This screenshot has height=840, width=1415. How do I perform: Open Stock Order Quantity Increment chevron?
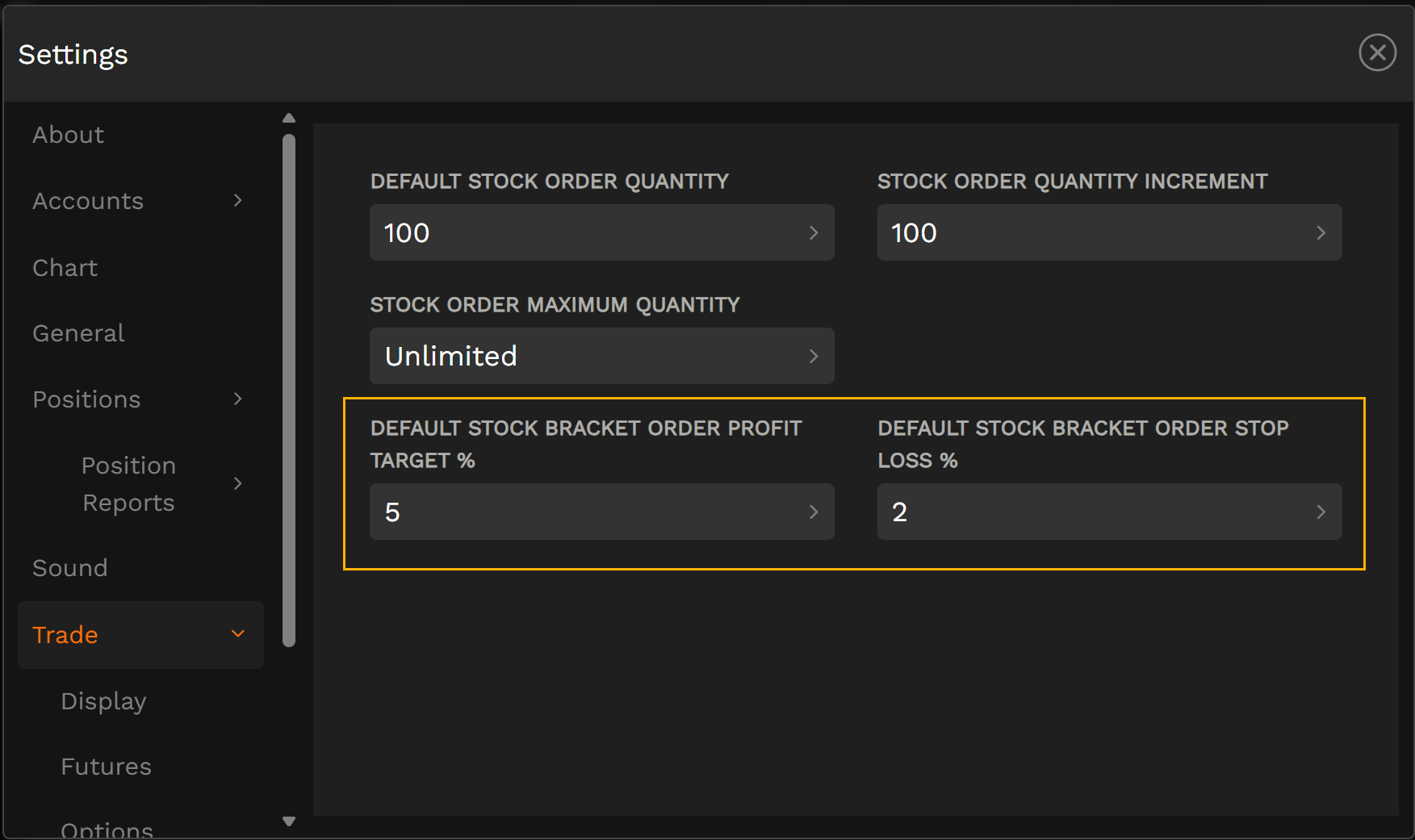1321,232
